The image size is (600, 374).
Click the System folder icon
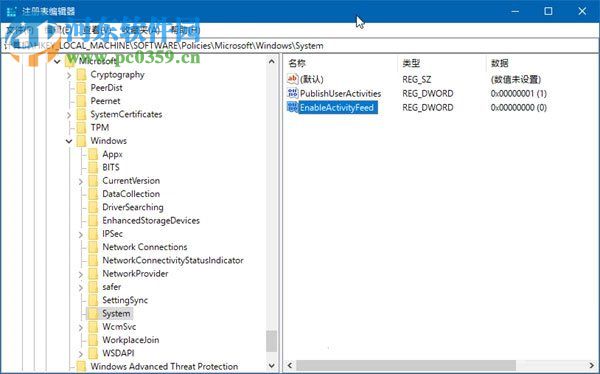point(93,314)
